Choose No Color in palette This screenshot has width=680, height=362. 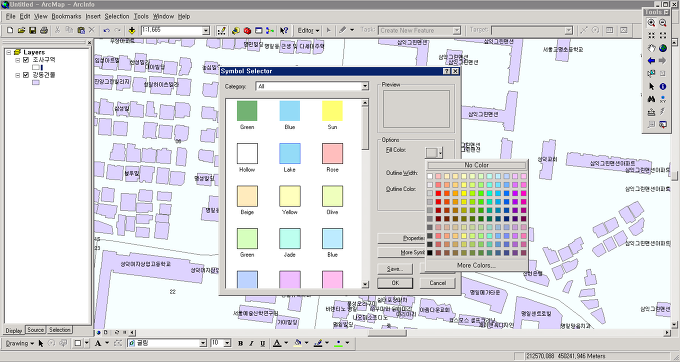click(x=476, y=165)
